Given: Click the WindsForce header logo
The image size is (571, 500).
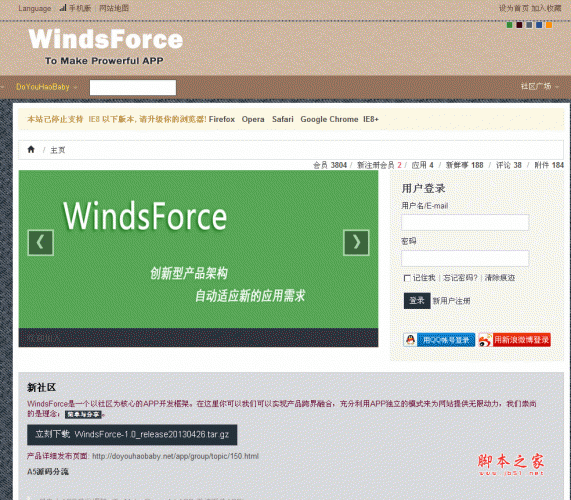Looking at the screenshot, I should point(106,39).
